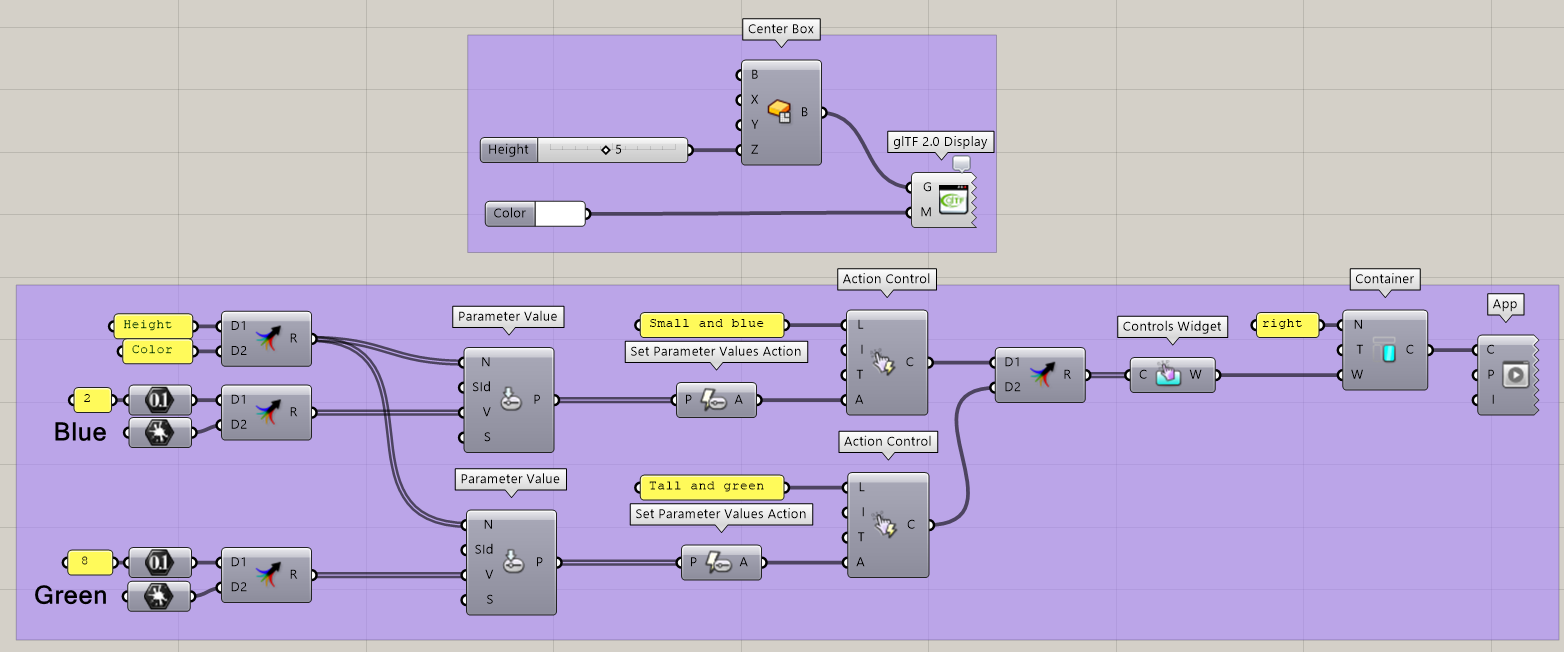This screenshot has height=652, width=1564.
Task: Select the yellow panel with value 8
Action: (90, 563)
